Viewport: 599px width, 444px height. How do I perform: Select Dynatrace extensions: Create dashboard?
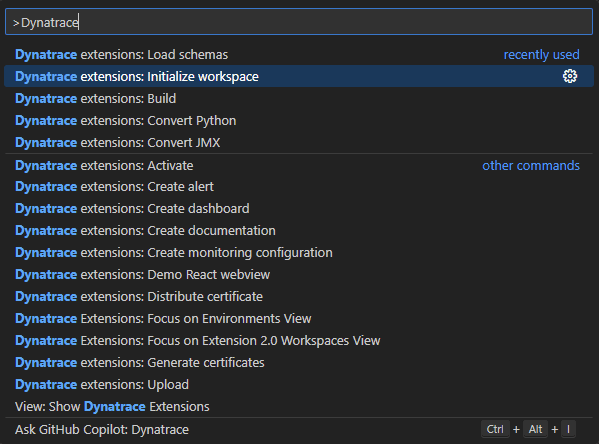299,209
